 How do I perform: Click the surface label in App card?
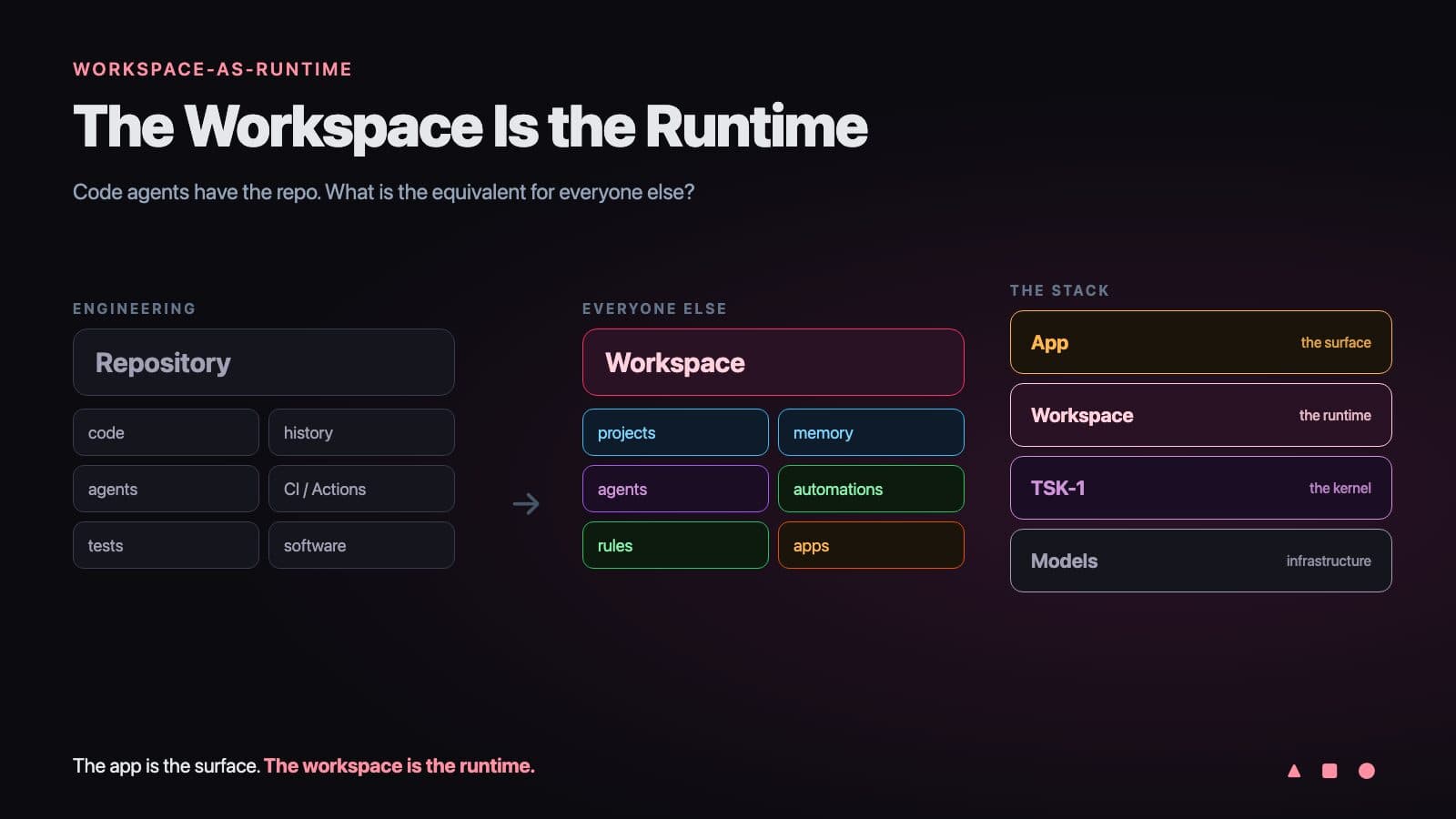pyautogui.click(x=1335, y=342)
